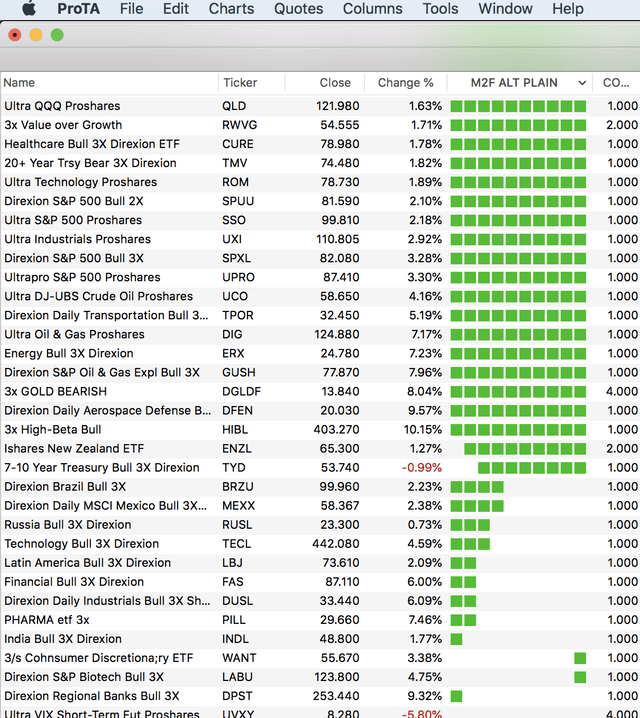This screenshot has width=640, height=718.
Task: Click the four green blocks in BRZU row
Action: coord(477,487)
